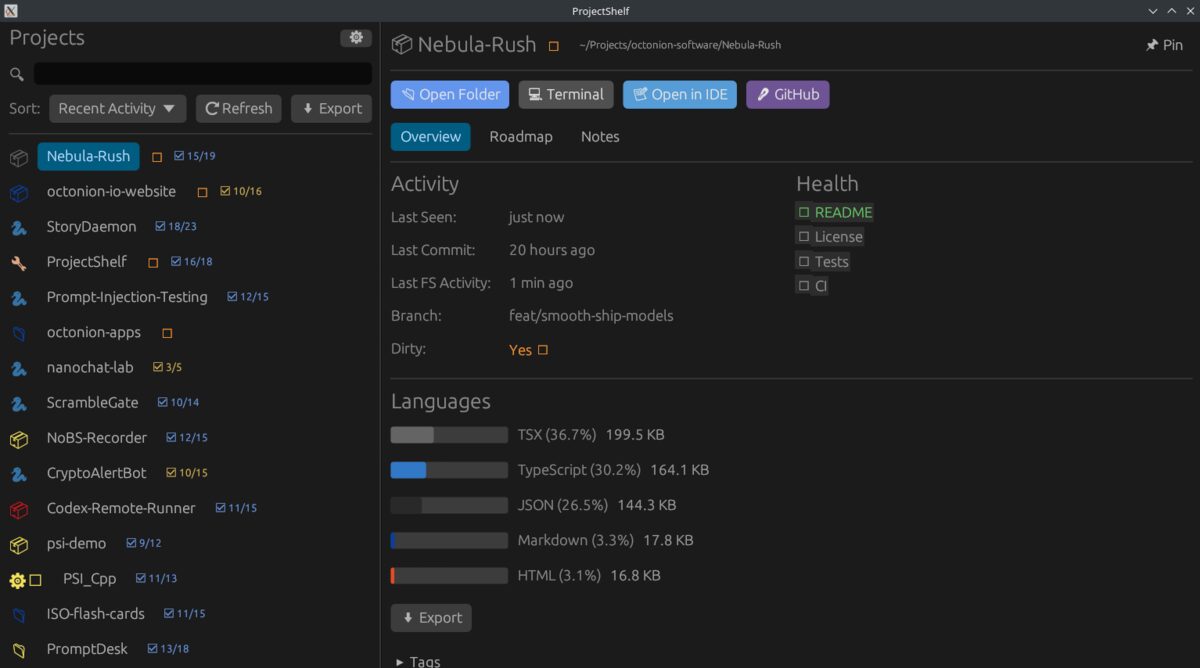Click the branch name feat/smooth-ship-models
Viewport: 1200px width, 668px height.
(591, 316)
